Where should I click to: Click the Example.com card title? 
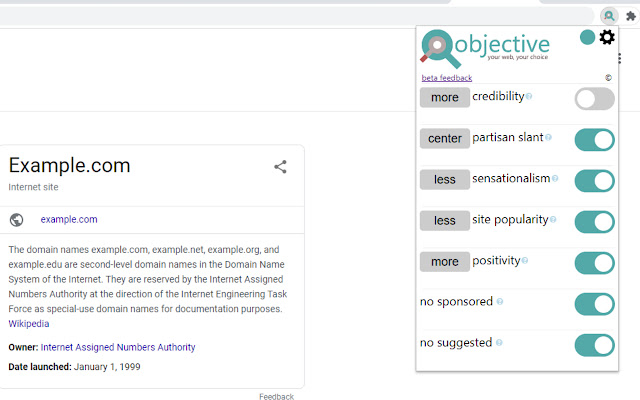pyautogui.click(x=69, y=165)
